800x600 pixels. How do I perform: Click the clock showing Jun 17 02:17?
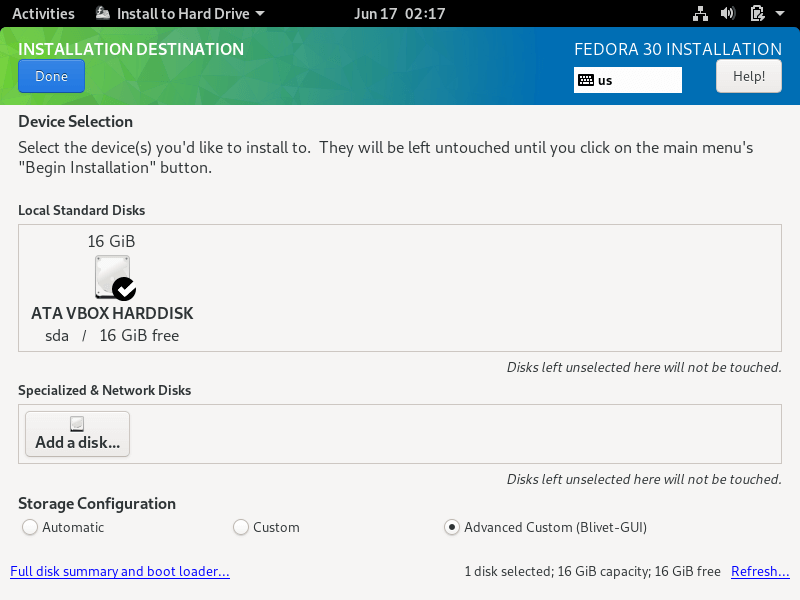point(399,13)
